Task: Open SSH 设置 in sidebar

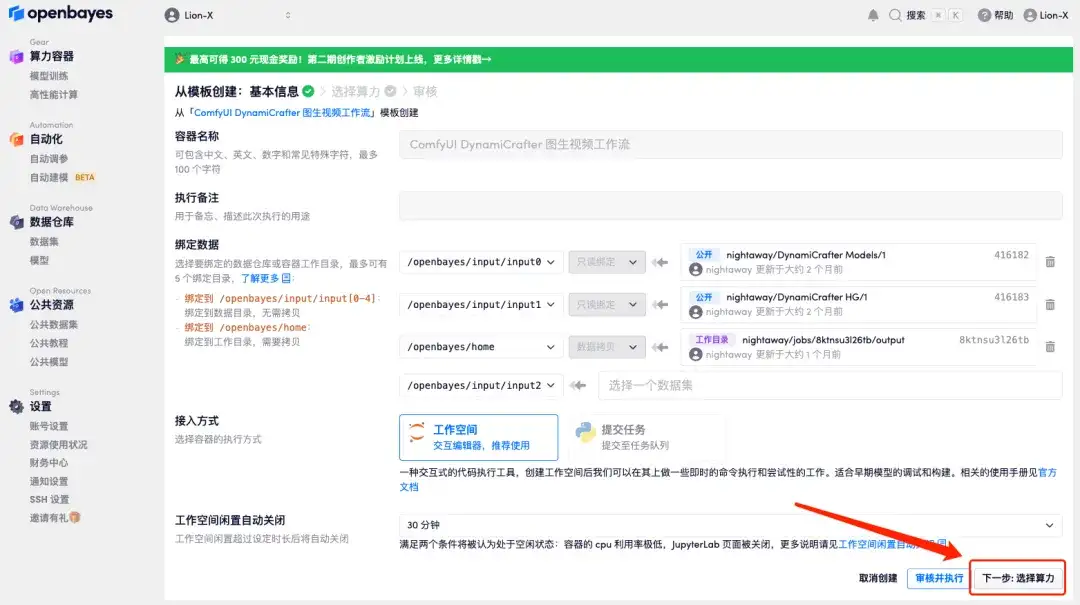Action: tap(49, 499)
